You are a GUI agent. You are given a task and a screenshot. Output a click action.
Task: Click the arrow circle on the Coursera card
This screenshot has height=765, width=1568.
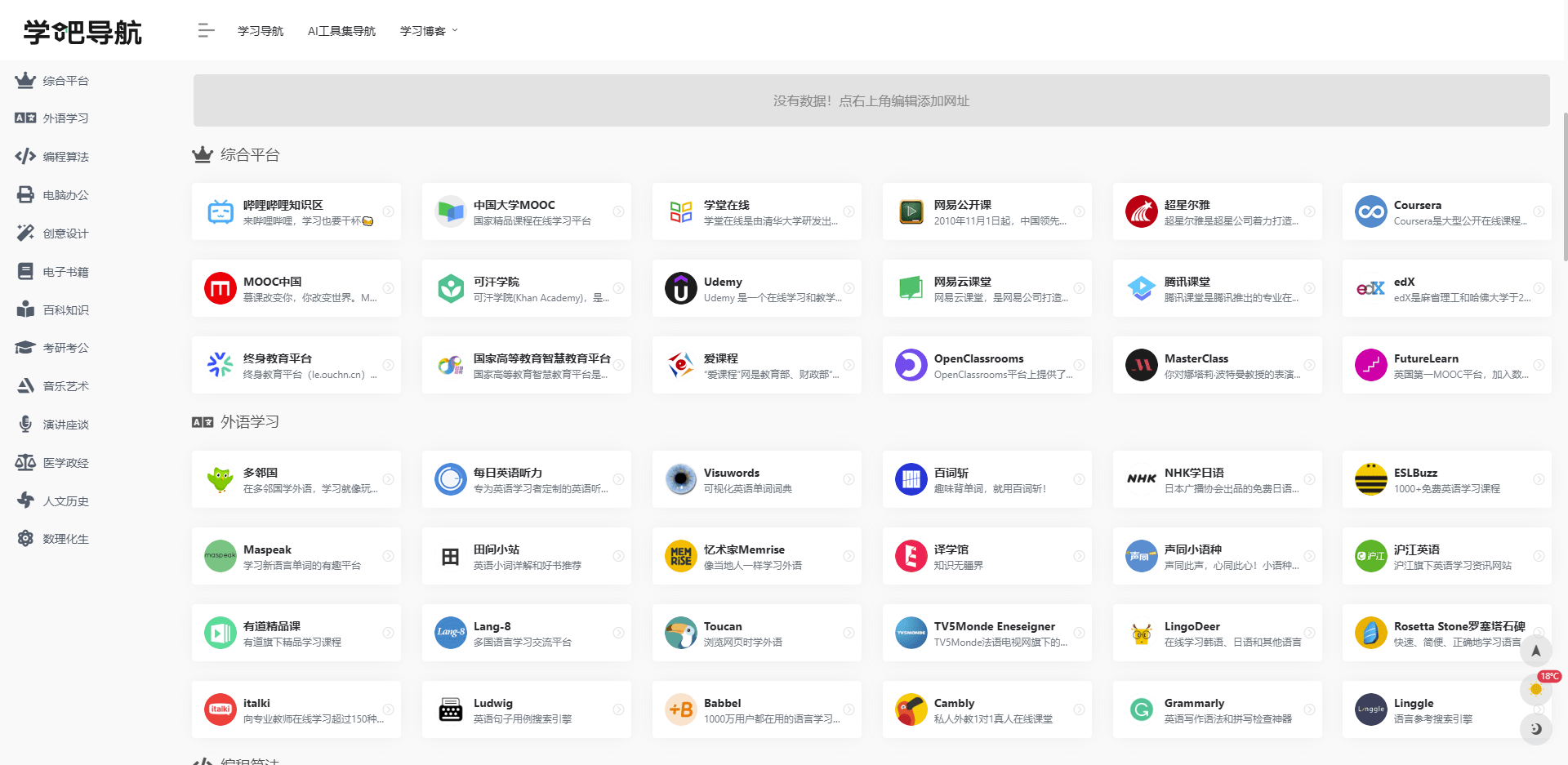1539,211
